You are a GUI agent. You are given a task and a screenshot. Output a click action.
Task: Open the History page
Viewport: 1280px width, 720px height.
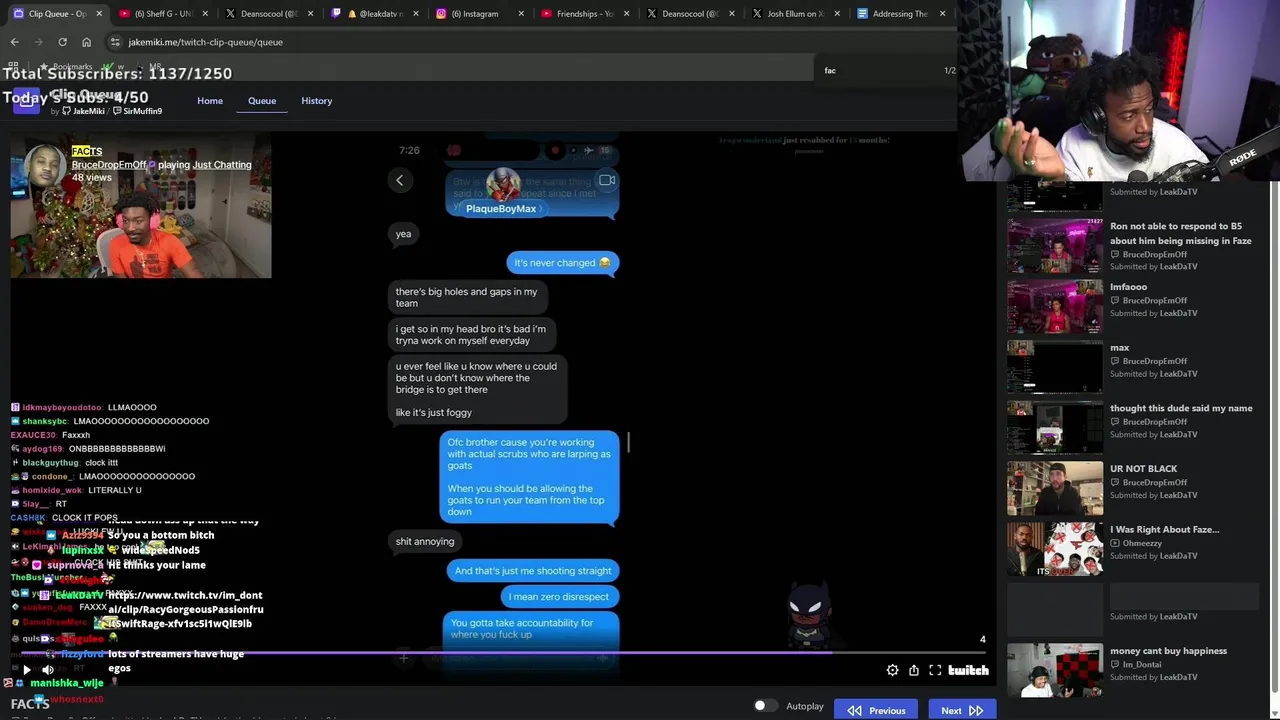click(x=316, y=101)
